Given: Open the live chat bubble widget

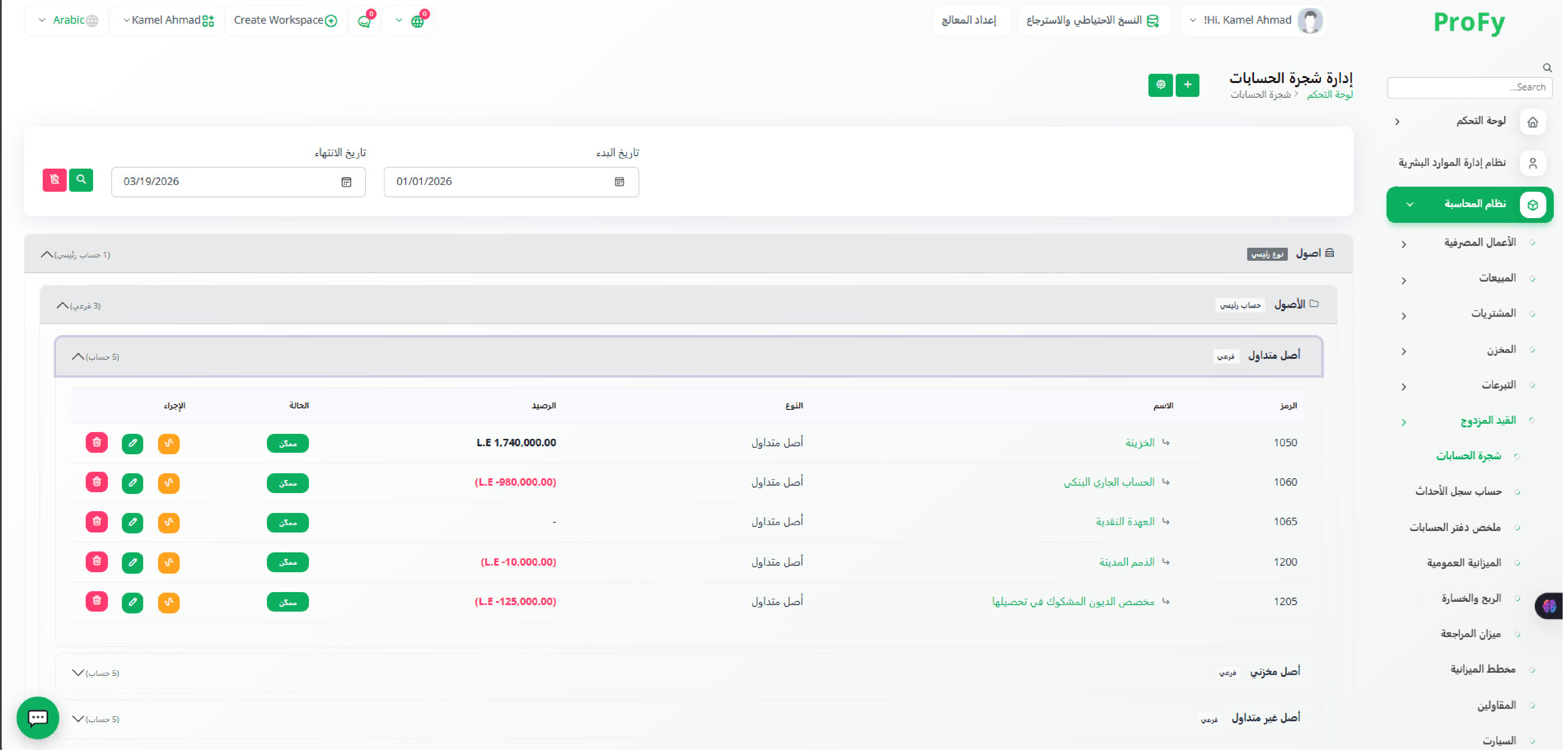Looking at the screenshot, I should [38, 718].
